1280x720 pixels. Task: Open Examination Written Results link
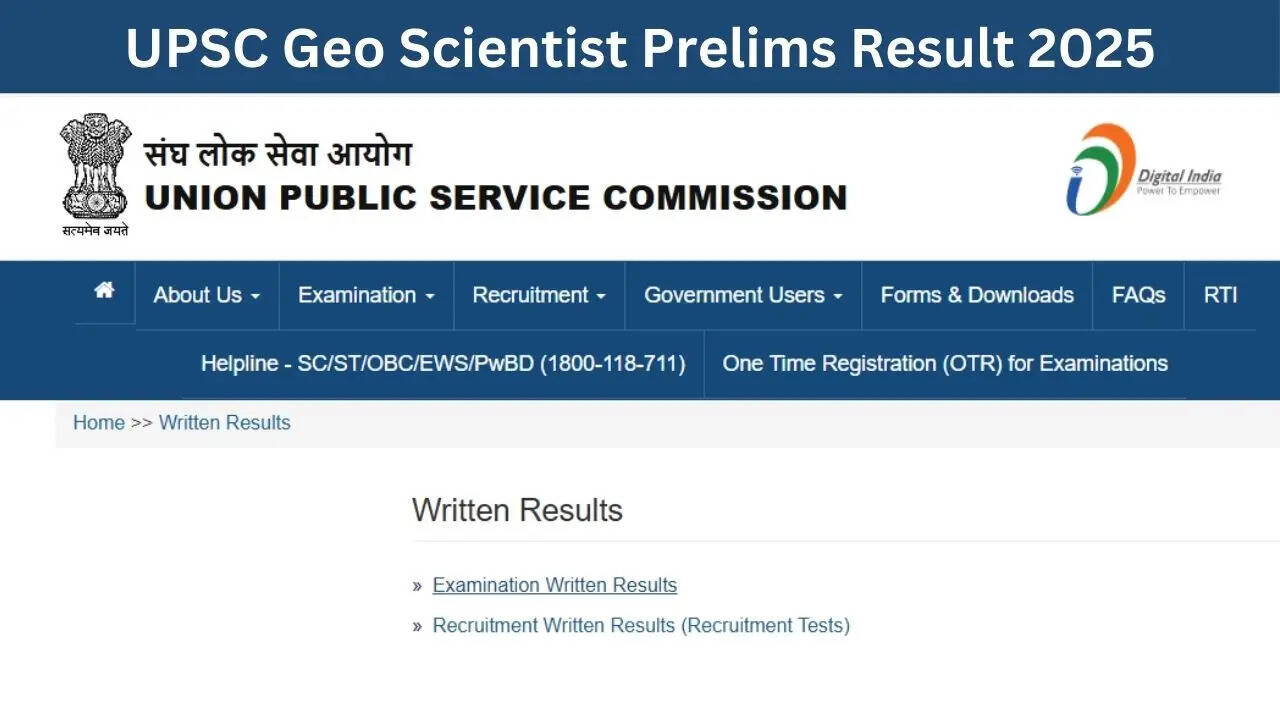coord(555,585)
